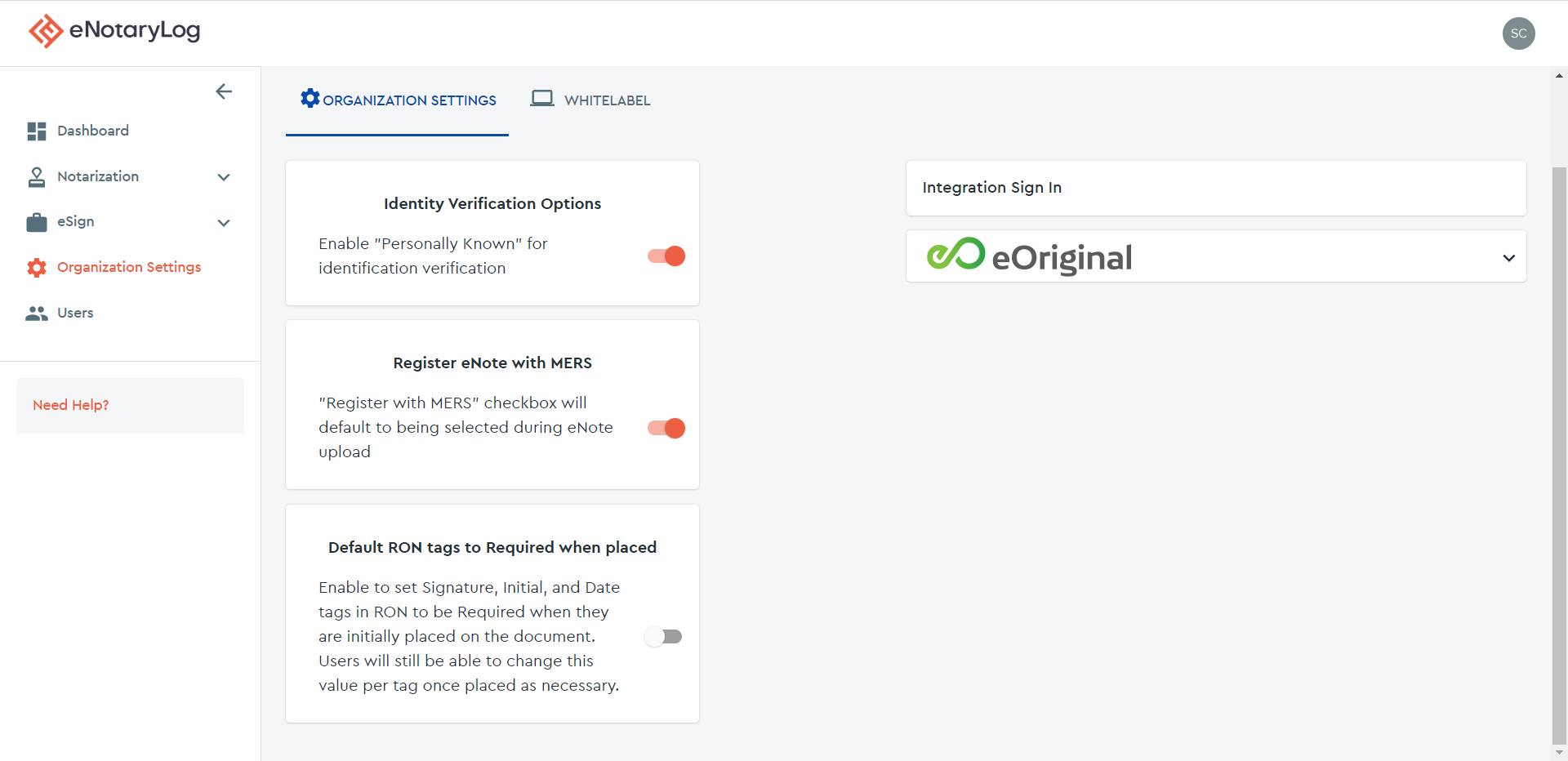Click the eNotaryLog logo
Screen dimensions: 1568x761
[x=114, y=31]
